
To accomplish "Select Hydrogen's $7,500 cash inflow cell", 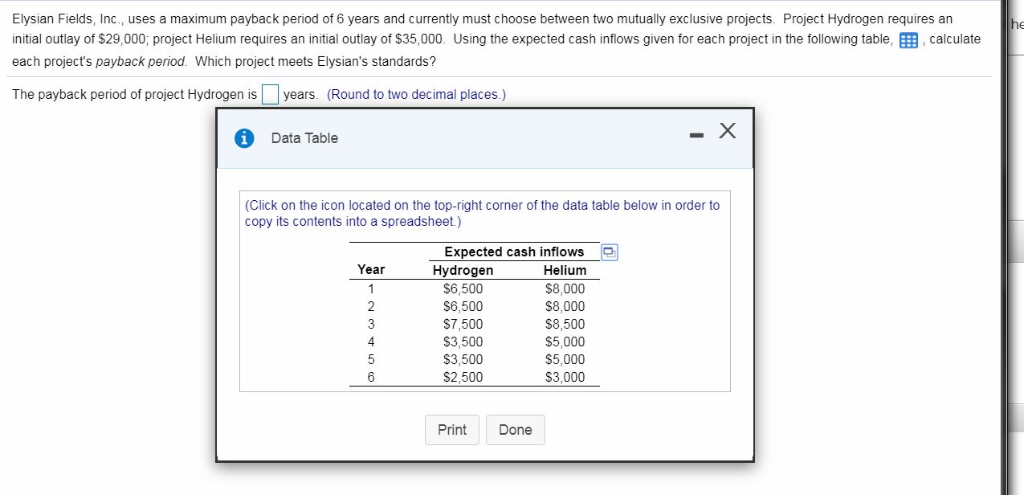I will (462, 324).
